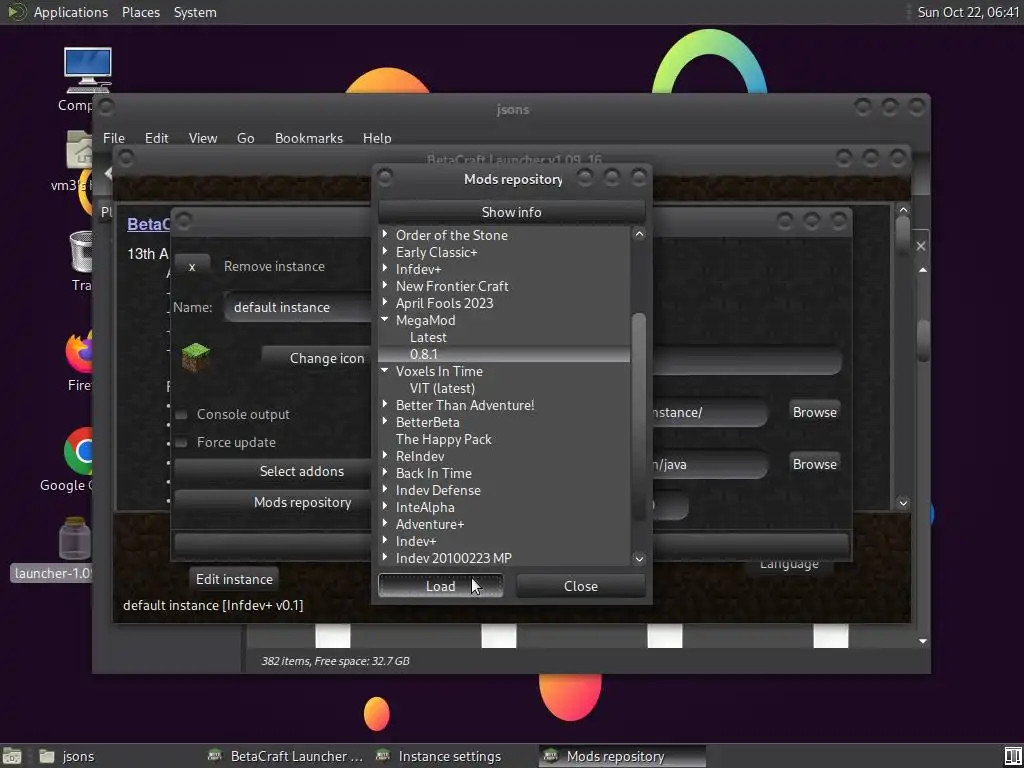Select ReIndev in mods list
The image size is (1024, 768).
(x=420, y=456)
